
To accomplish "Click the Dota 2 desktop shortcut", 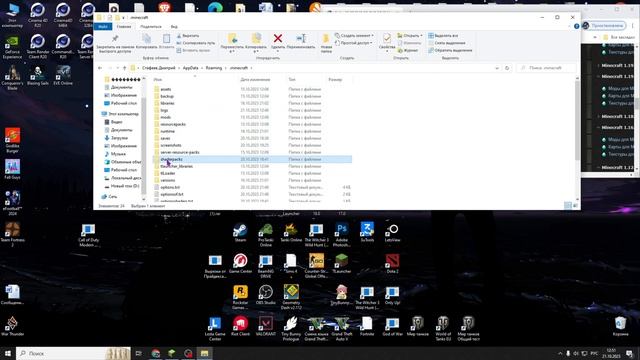I will (x=392, y=264).
